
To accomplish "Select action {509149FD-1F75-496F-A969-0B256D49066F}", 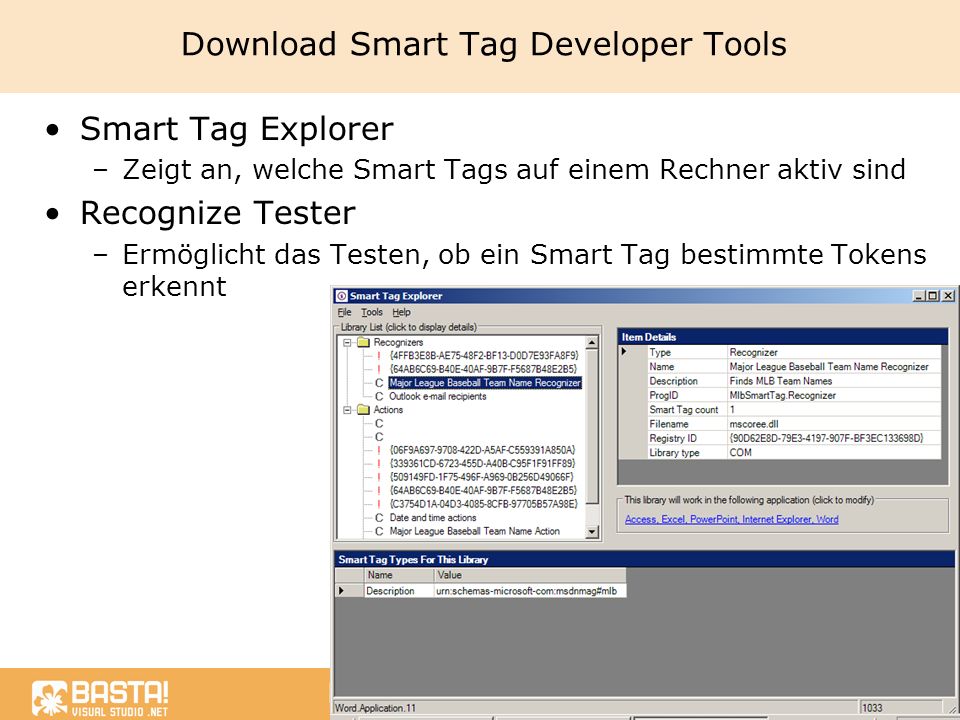I will (x=481, y=477).
